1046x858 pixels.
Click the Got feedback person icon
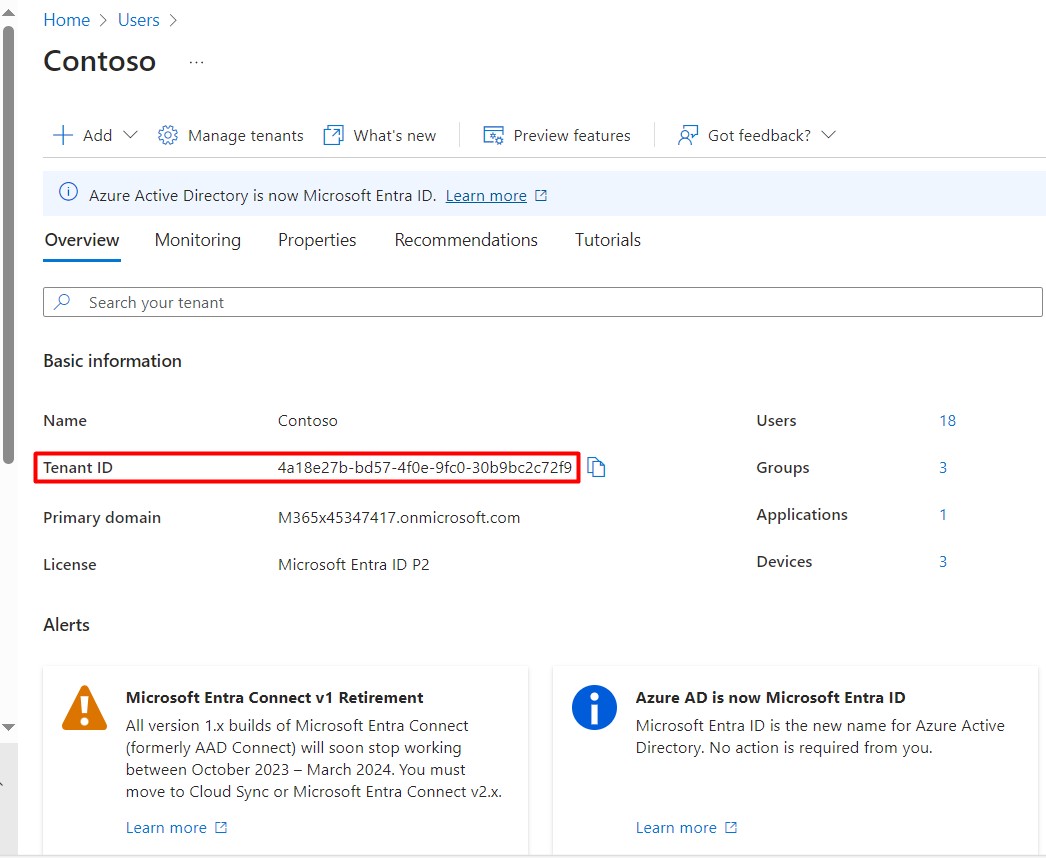[x=688, y=135]
